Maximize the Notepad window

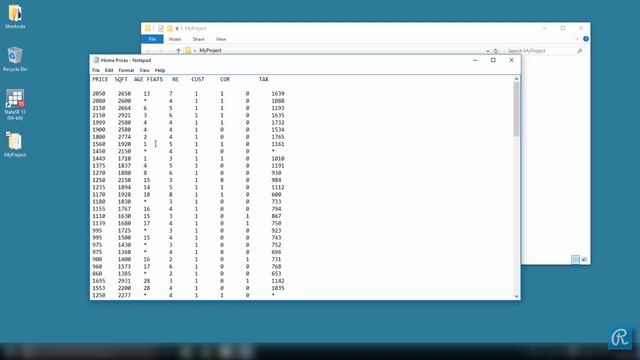click(x=493, y=60)
